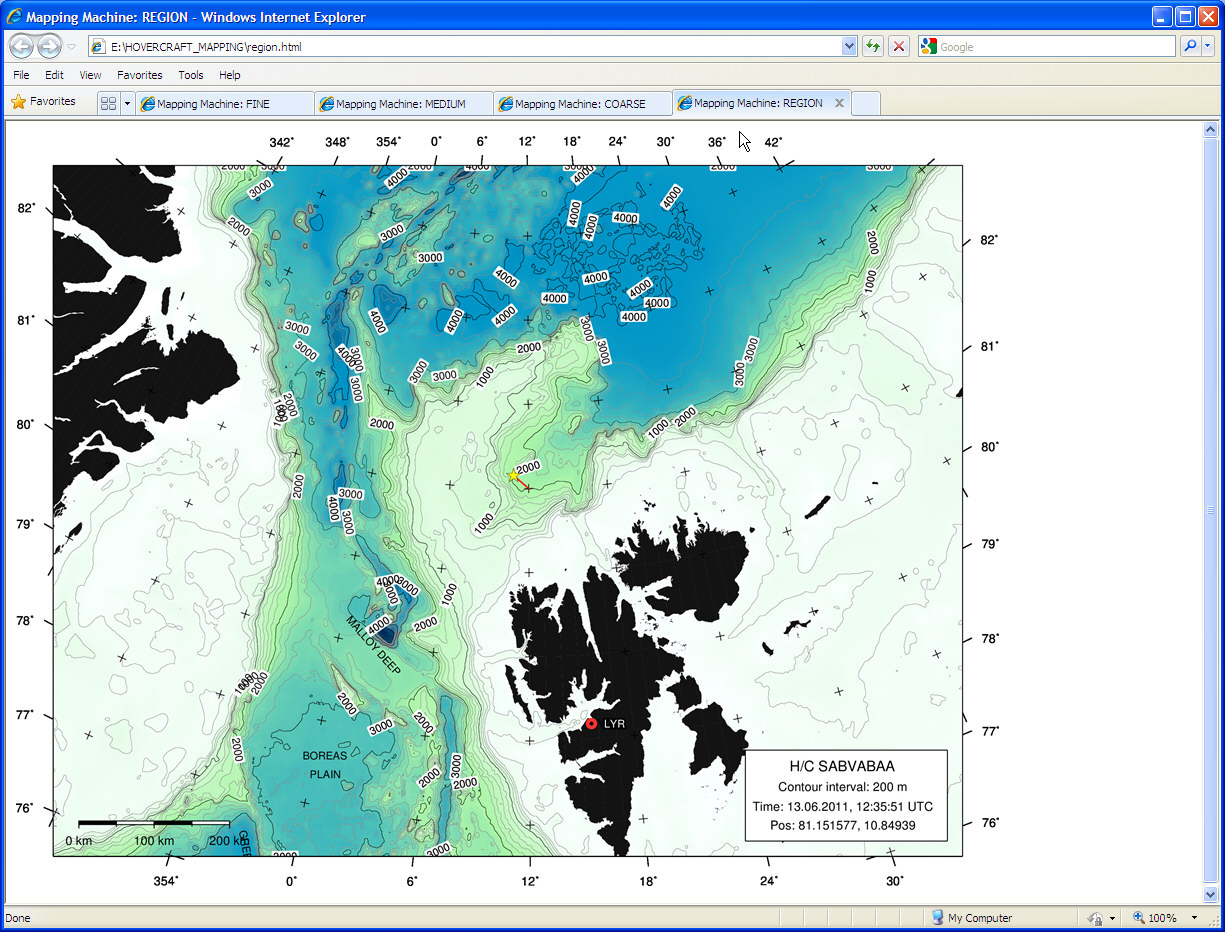Image resolution: width=1225 pixels, height=932 pixels.
Task: Click the protected mode security icon
Action: [1095, 918]
